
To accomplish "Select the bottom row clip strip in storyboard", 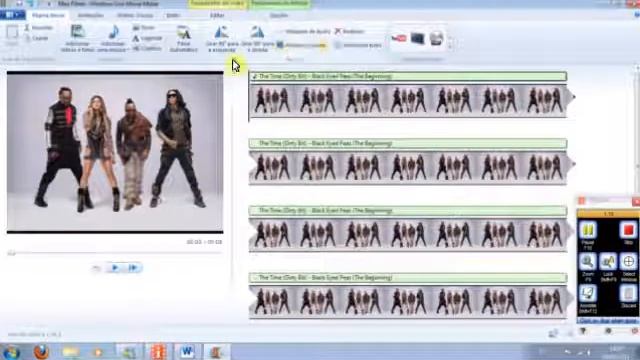I will point(407,302).
